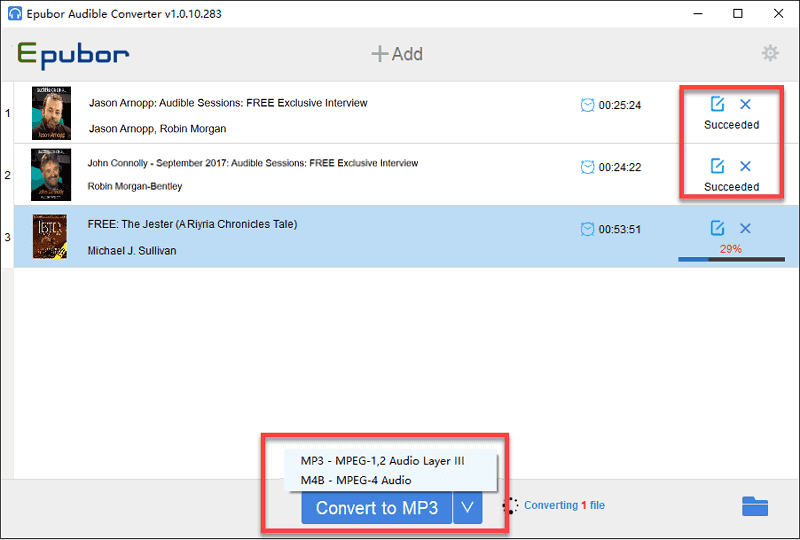Image resolution: width=800 pixels, height=540 pixels.
Task: Expand the output format dropdown arrow
Action: click(467, 508)
